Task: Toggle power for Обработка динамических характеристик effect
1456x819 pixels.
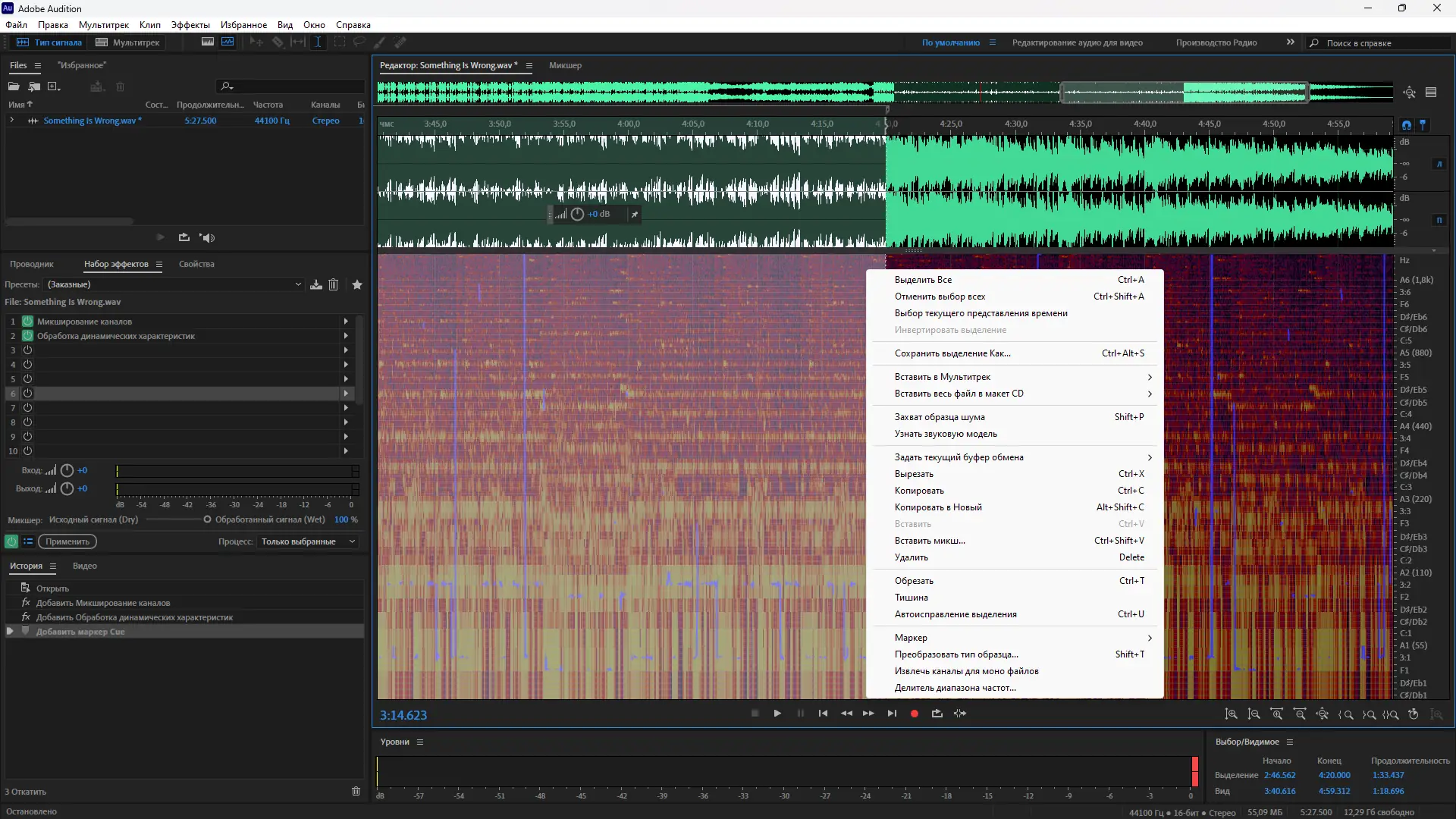Action: point(27,336)
